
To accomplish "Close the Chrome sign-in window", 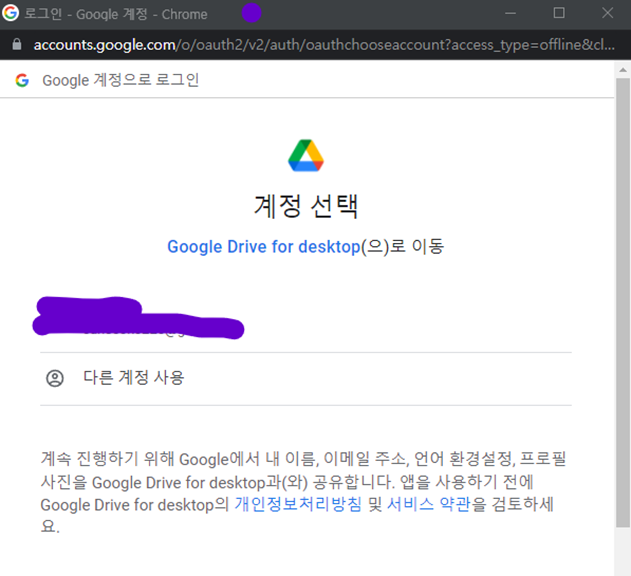I will [x=608, y=13].
